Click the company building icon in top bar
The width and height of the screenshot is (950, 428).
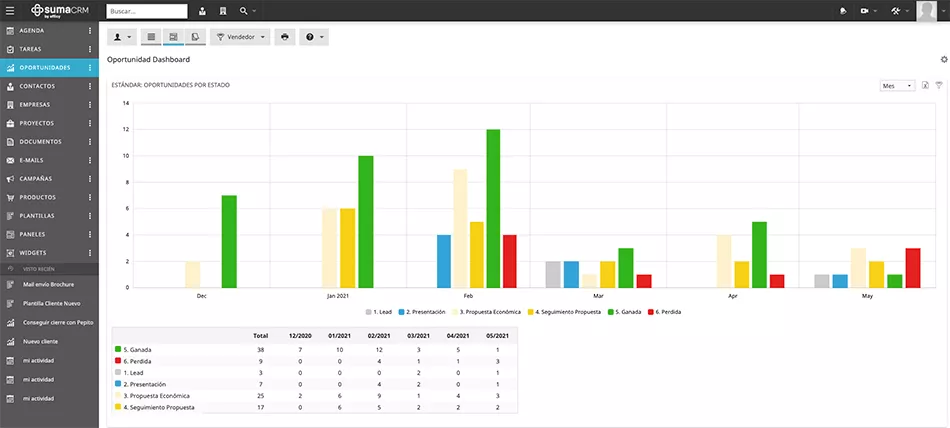[x=223, y=11]
